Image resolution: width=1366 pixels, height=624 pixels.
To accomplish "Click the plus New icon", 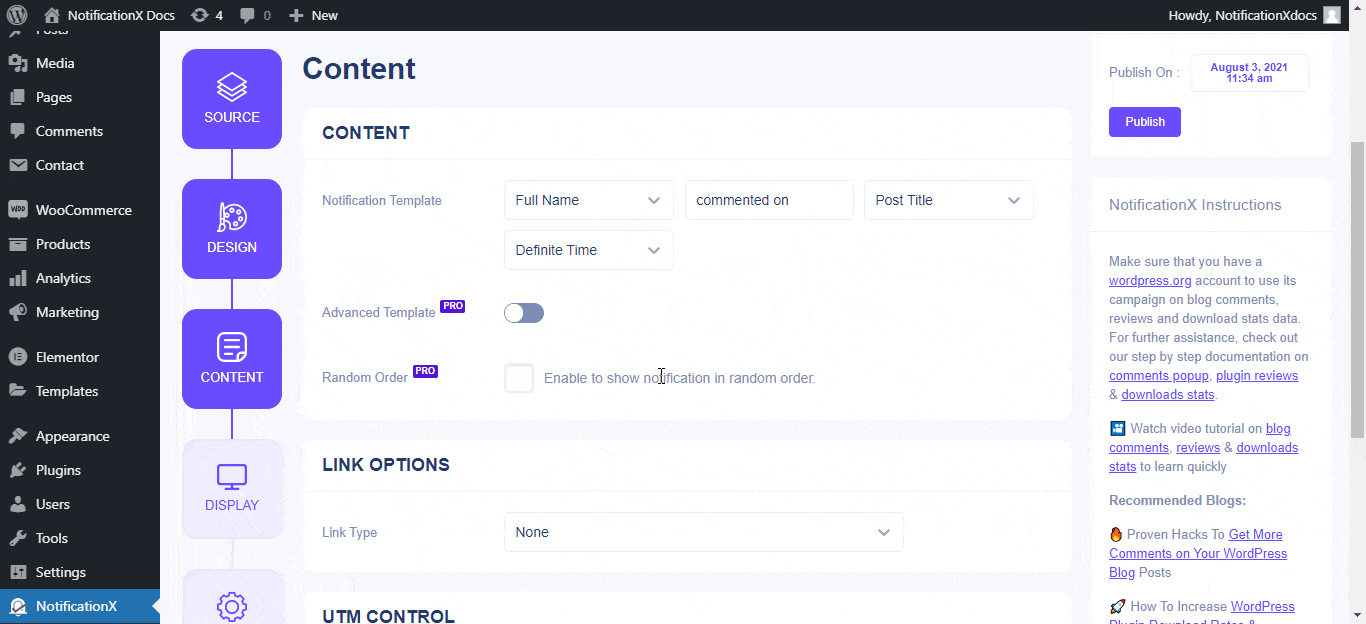I will coord(296,15).
